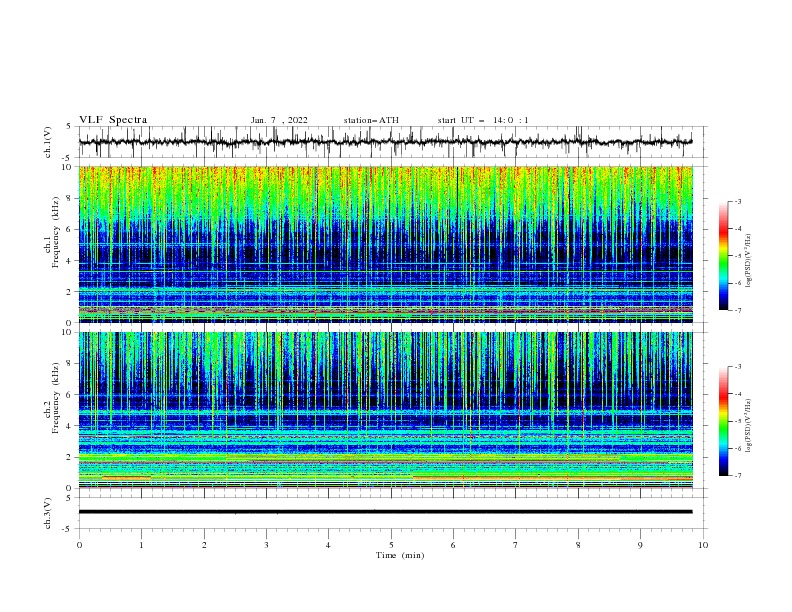Click the 'start UT = 14:0 :1' text
Image resolution: width=792 pixels, height=612 pixels.
[x=483, y=120]
